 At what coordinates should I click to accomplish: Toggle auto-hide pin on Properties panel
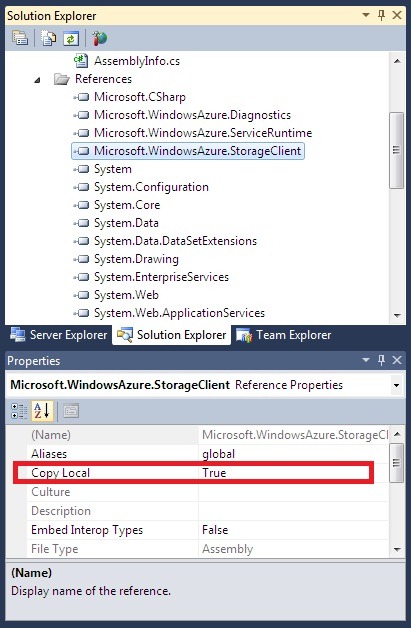click(x=381, y=360)
